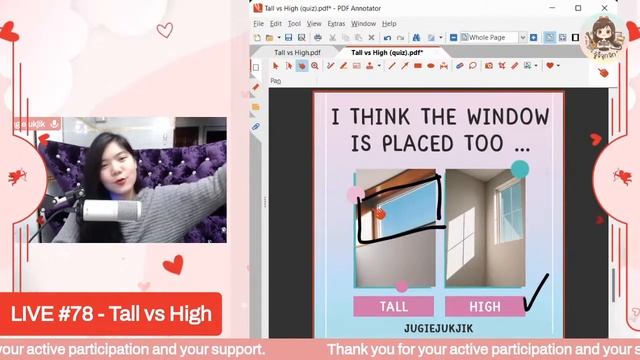Click the sidebar attachments paperclip icon
This screenshot has width=640, height=360.
pos(256,127)
